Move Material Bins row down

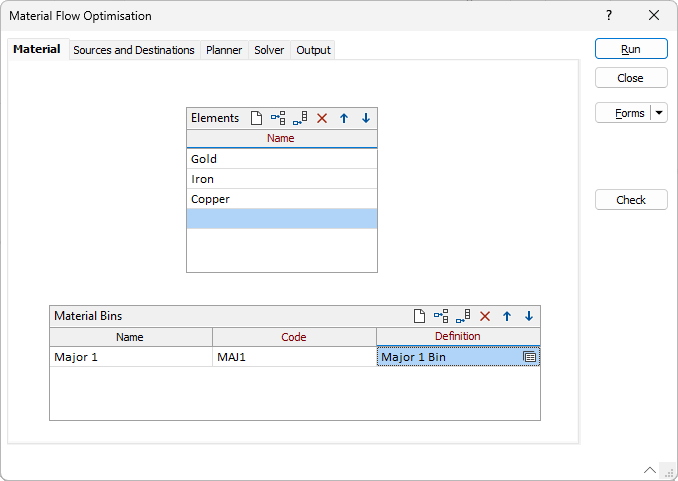click(x=529, y=316)
